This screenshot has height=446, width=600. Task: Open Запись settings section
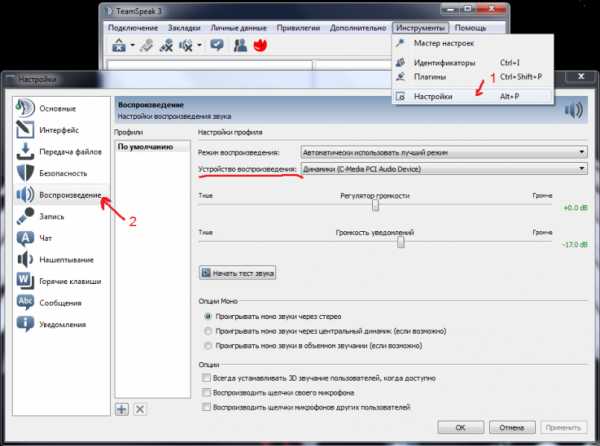pos(61,216)
